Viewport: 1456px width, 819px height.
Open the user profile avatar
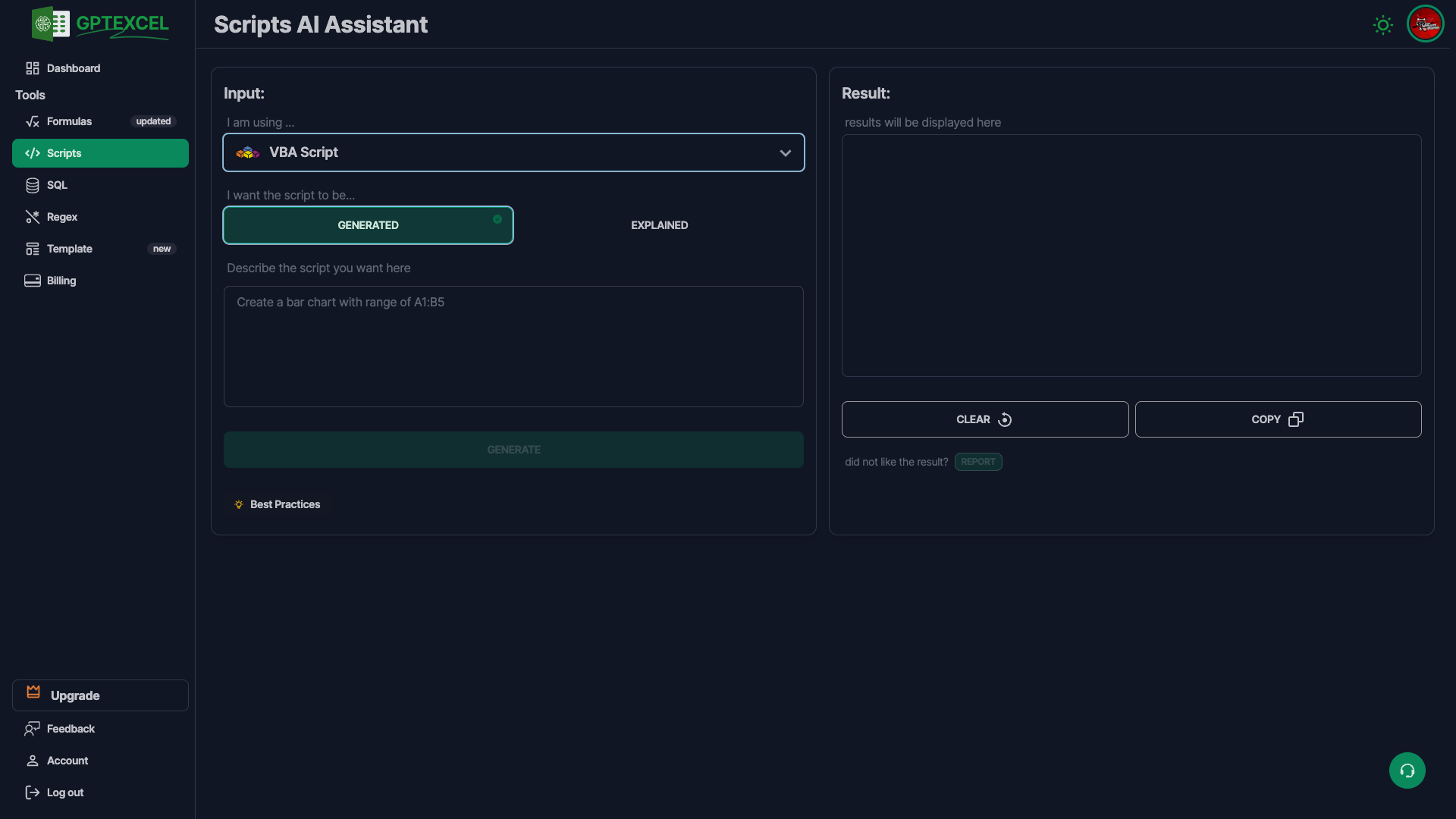tap(1425, 24)
